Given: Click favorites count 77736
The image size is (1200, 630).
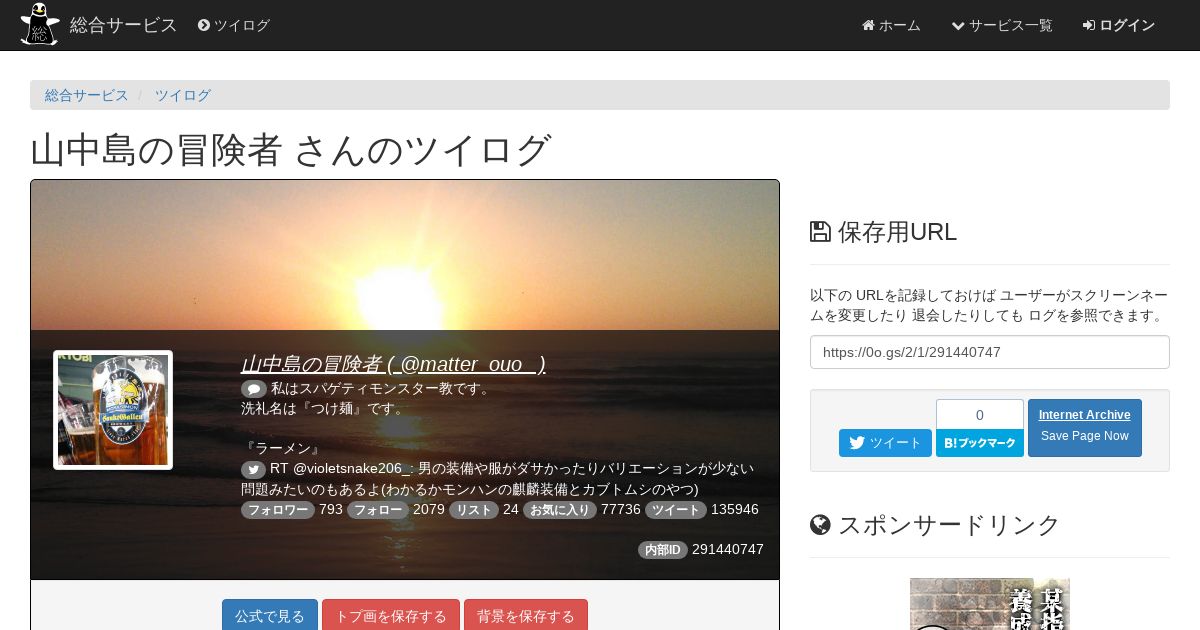Looking at the screenshot, I should click(621, 510).
